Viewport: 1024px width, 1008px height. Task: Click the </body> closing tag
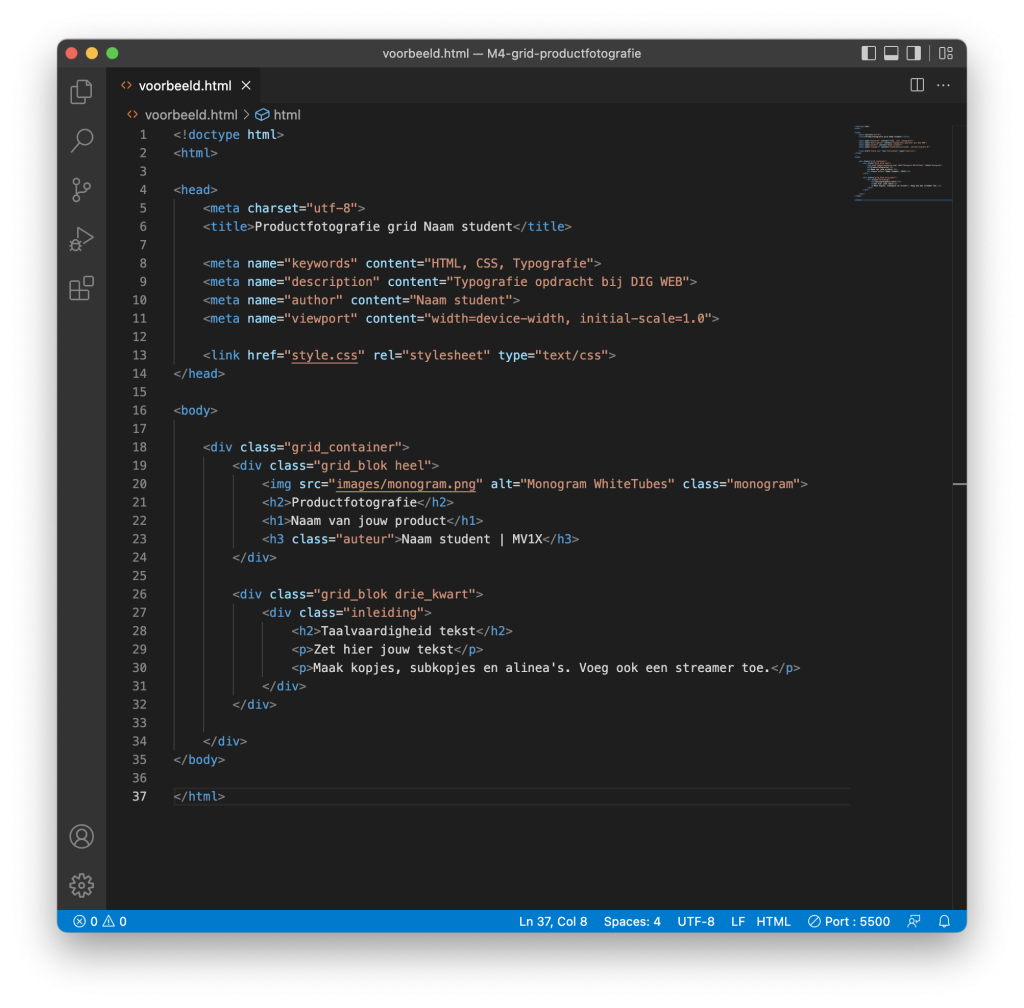(x=199, y=760)
